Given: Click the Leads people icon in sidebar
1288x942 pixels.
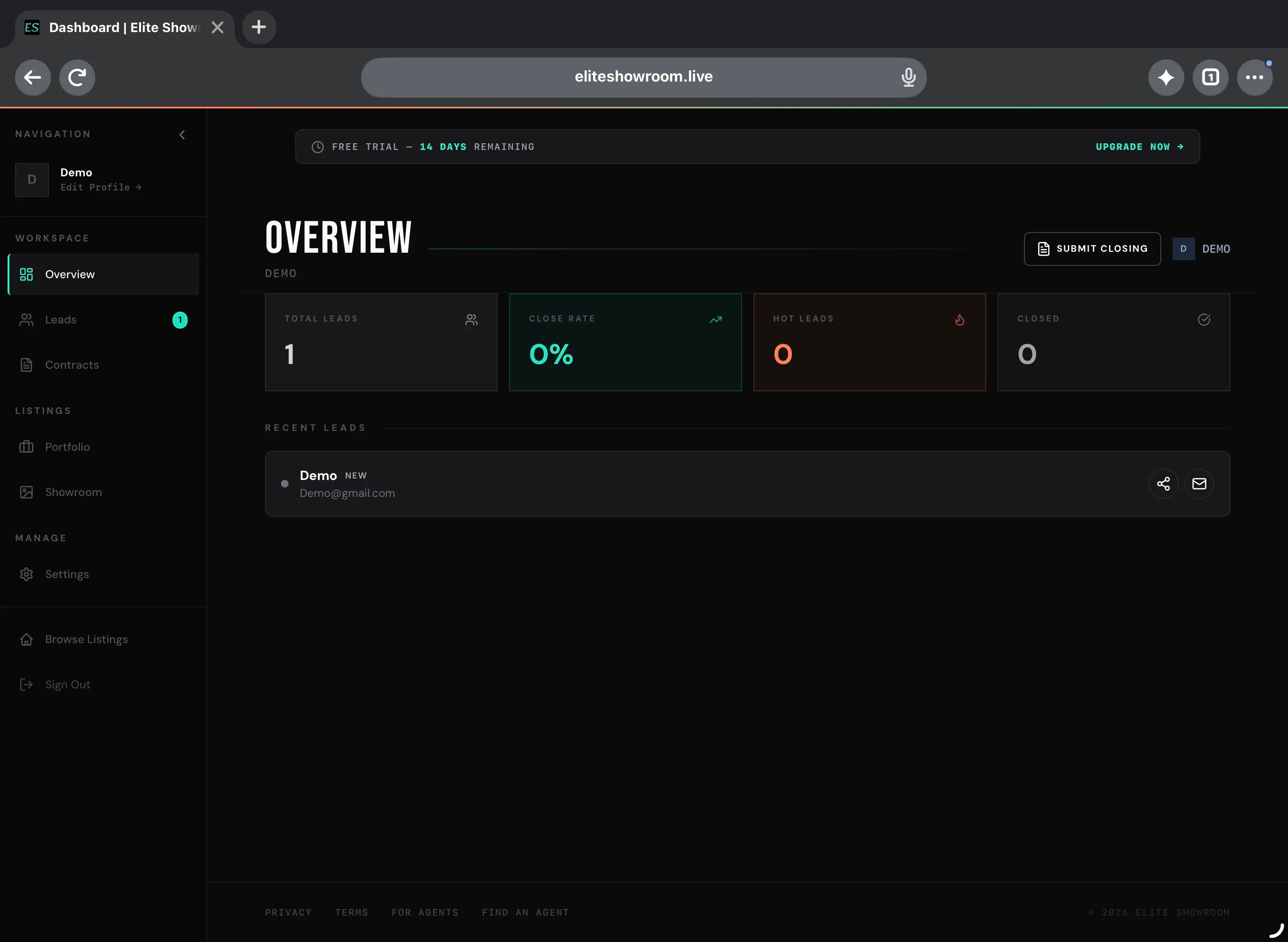Looking at the screenshot, I should tap(26, 320).
